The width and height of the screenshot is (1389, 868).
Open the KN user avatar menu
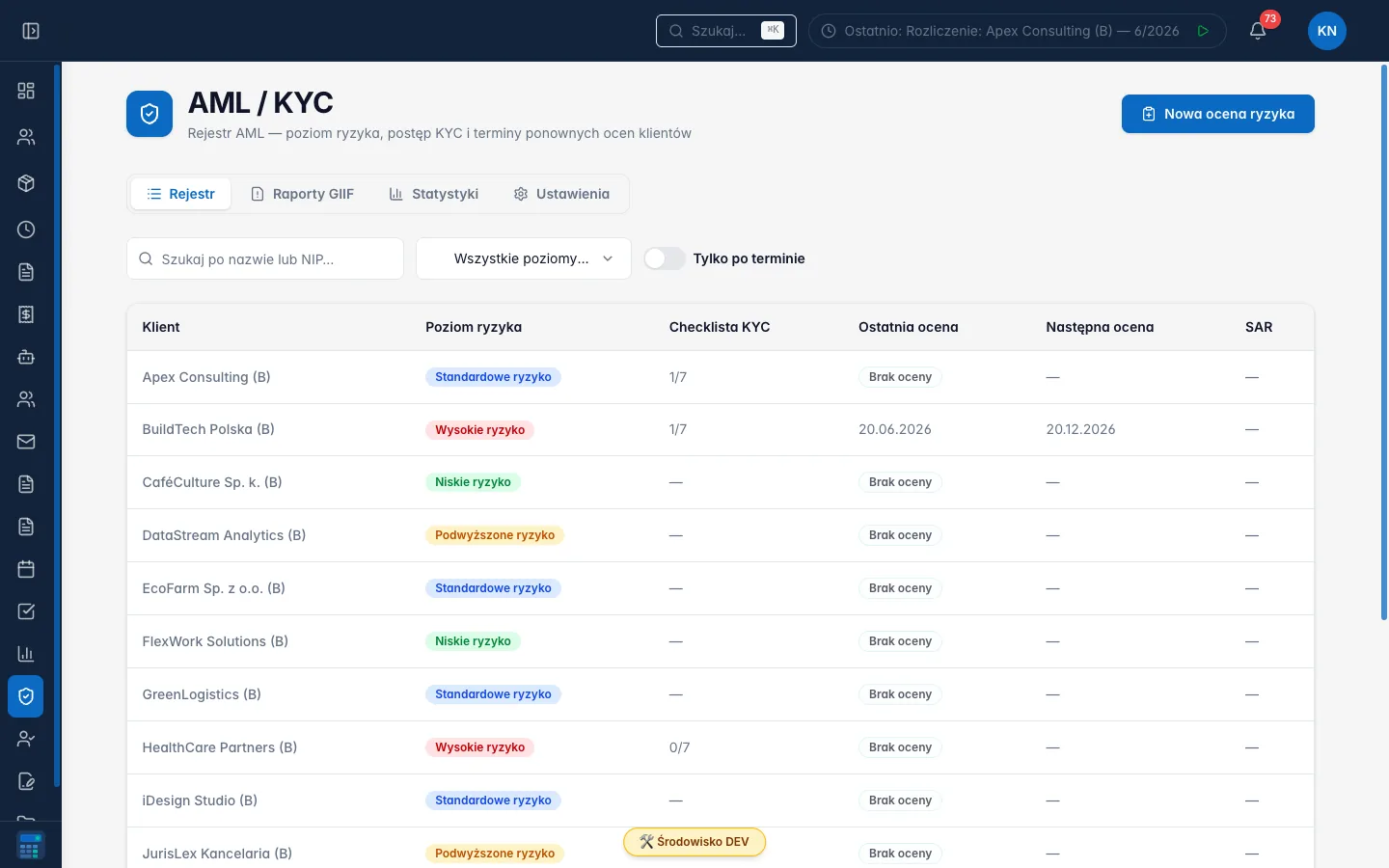click(1327, 31)
